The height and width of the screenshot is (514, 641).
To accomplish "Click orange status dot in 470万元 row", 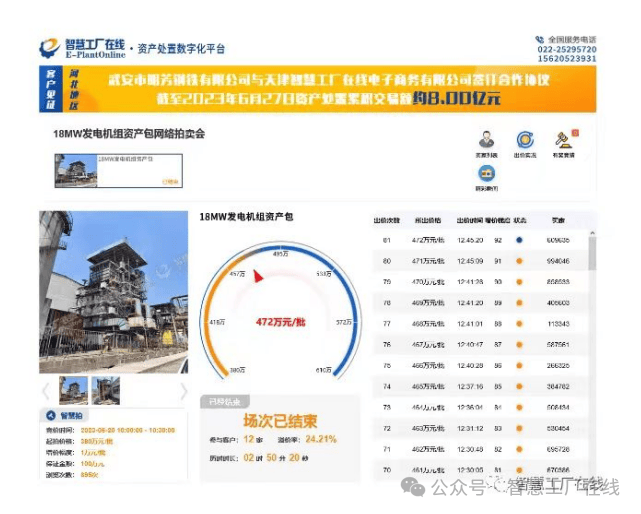I will point(519,282).
